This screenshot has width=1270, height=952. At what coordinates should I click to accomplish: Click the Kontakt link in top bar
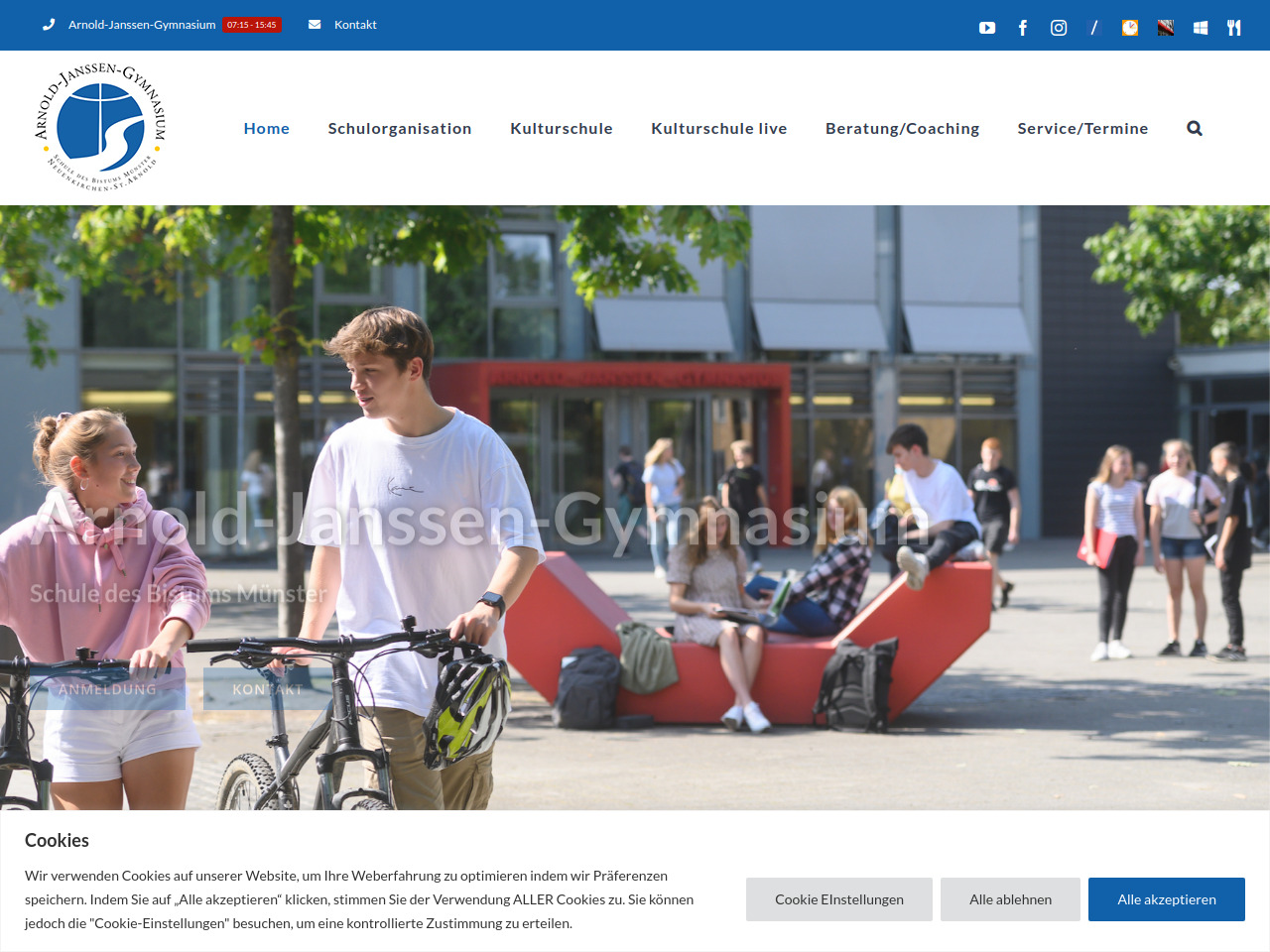tap(355, 25)
